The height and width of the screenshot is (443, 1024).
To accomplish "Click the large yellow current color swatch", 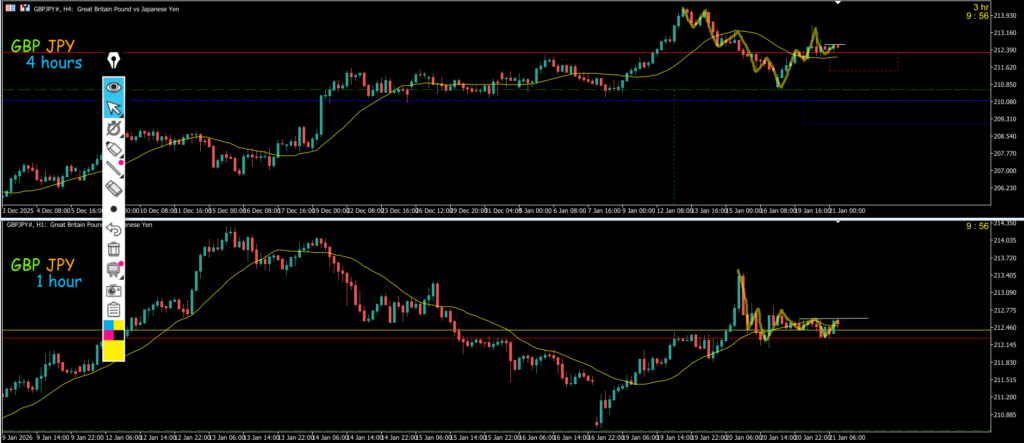I will click(x=114, y=350).
